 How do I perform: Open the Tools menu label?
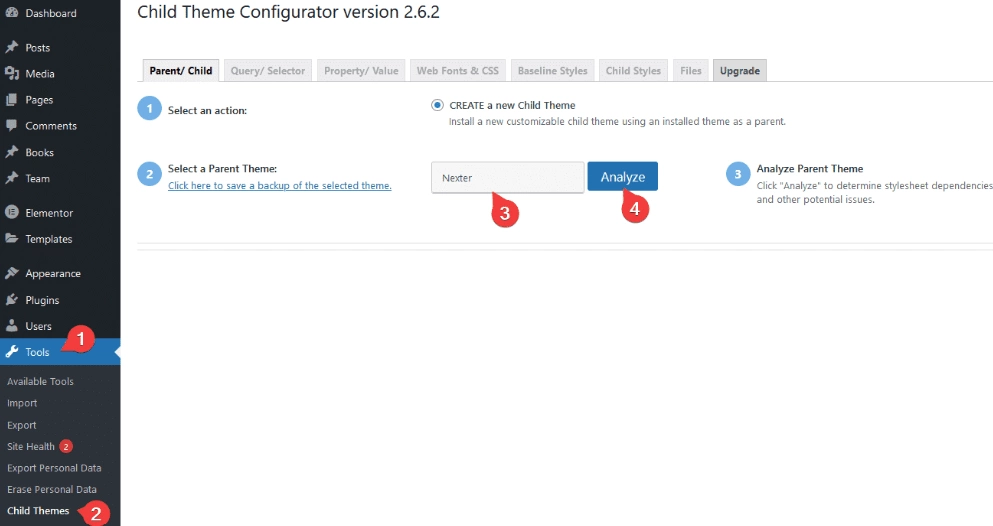coord(37,352)
